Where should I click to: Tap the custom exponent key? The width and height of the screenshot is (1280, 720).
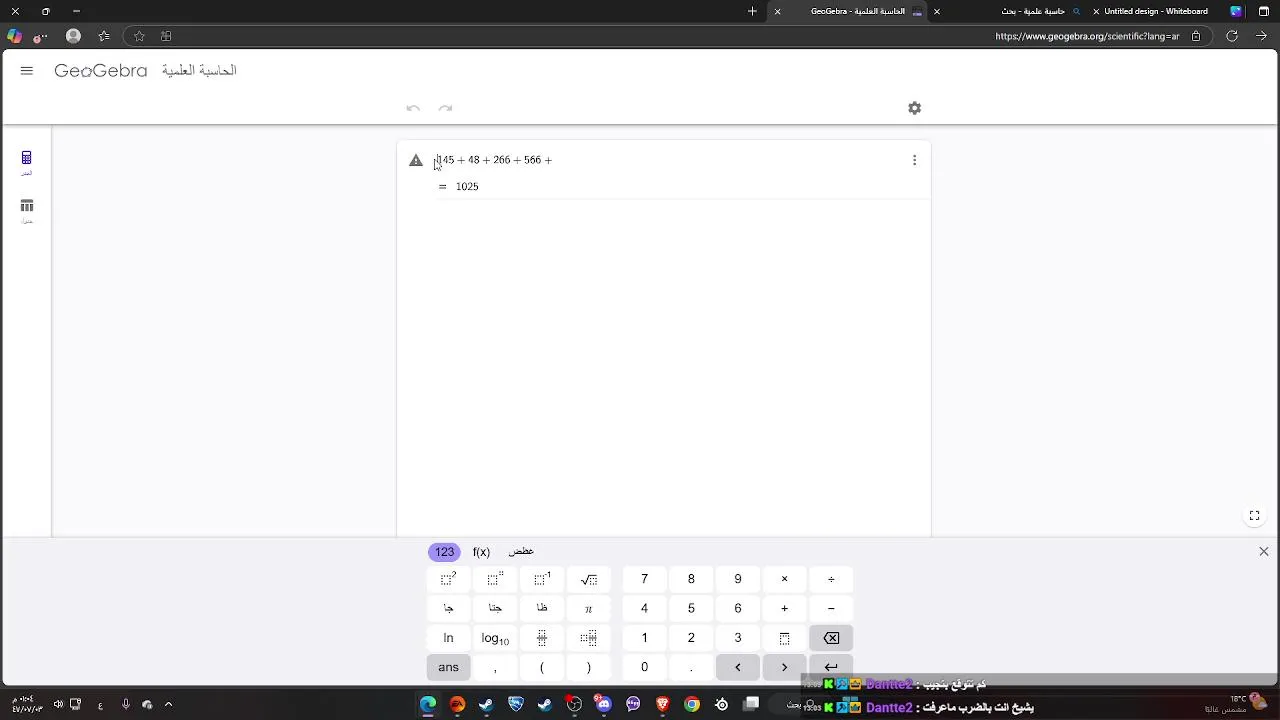click(x=495, y=579)
